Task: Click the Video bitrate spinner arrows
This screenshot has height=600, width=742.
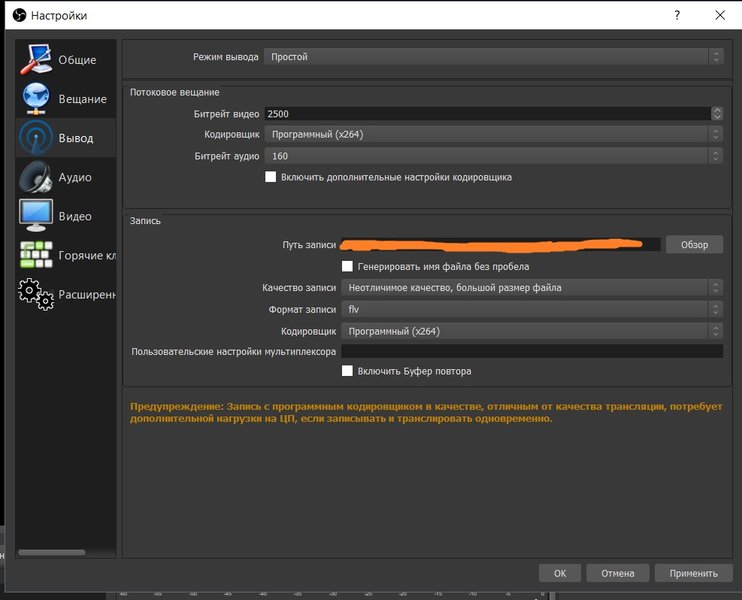Action: [x=717, y=114]
